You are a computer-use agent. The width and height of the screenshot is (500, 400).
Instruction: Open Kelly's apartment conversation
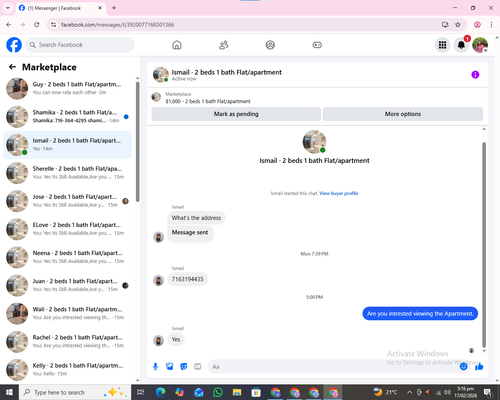[x=67, y=369]
